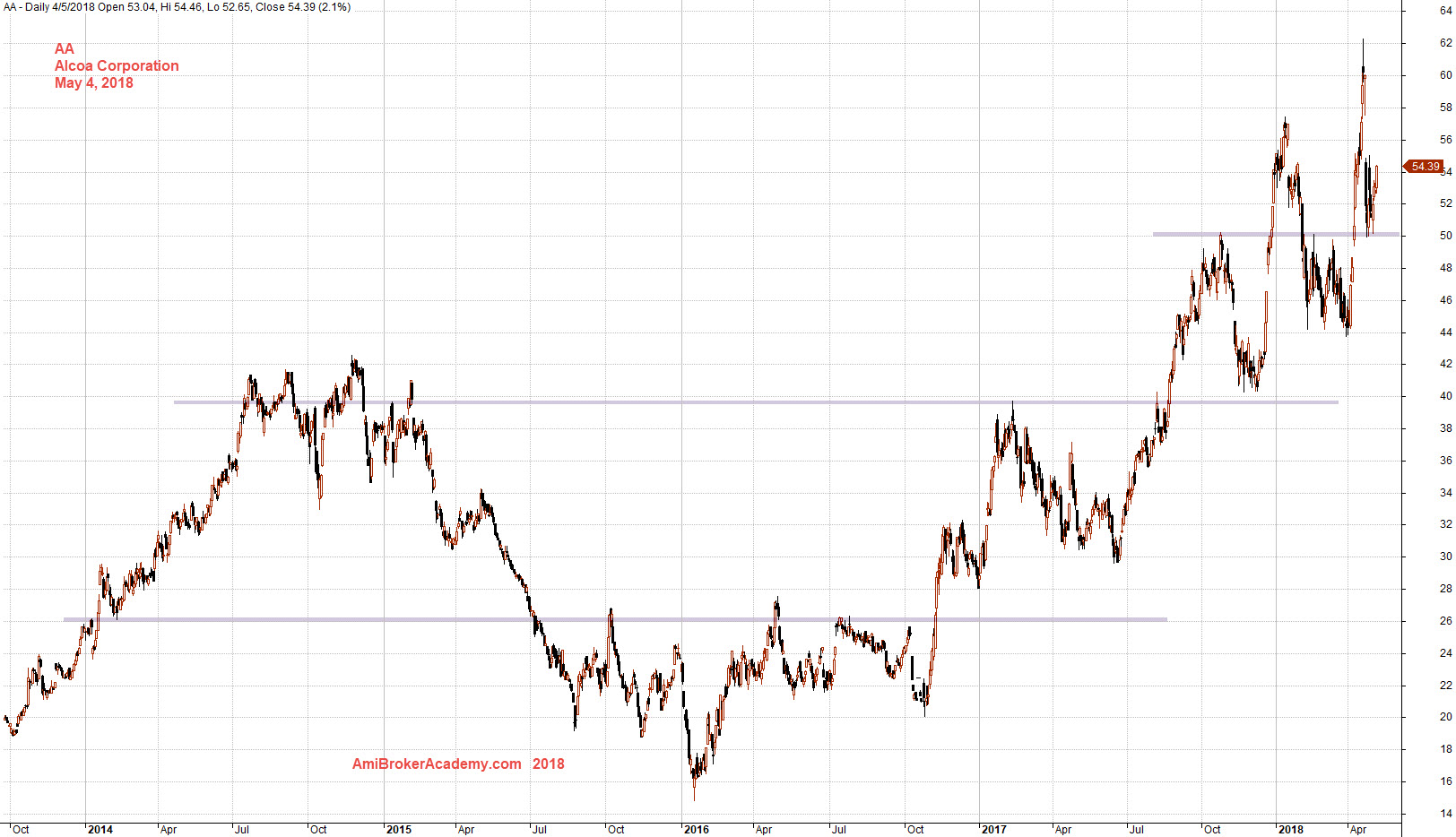Image resolution: width=1456 pixels, height=837 pixels.
Task: Click the 2017 label on the time axis
Action: coord(994,830)
